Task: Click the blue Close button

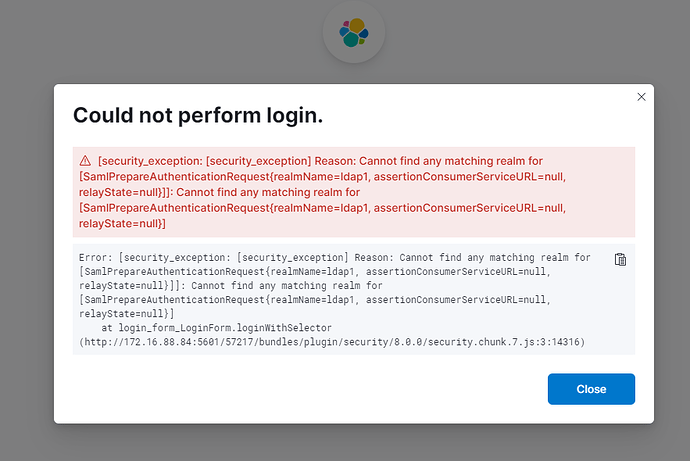Action: 591,389
